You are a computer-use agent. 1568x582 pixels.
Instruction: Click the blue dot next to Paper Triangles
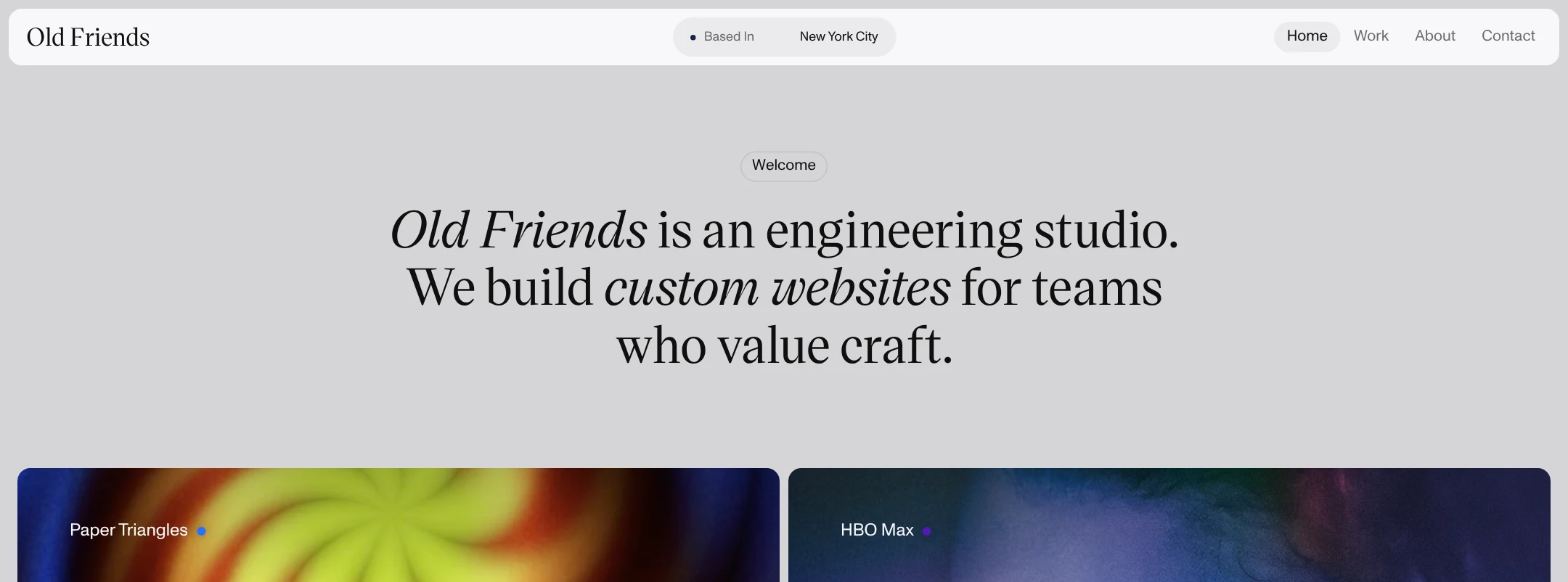[201, 531]
